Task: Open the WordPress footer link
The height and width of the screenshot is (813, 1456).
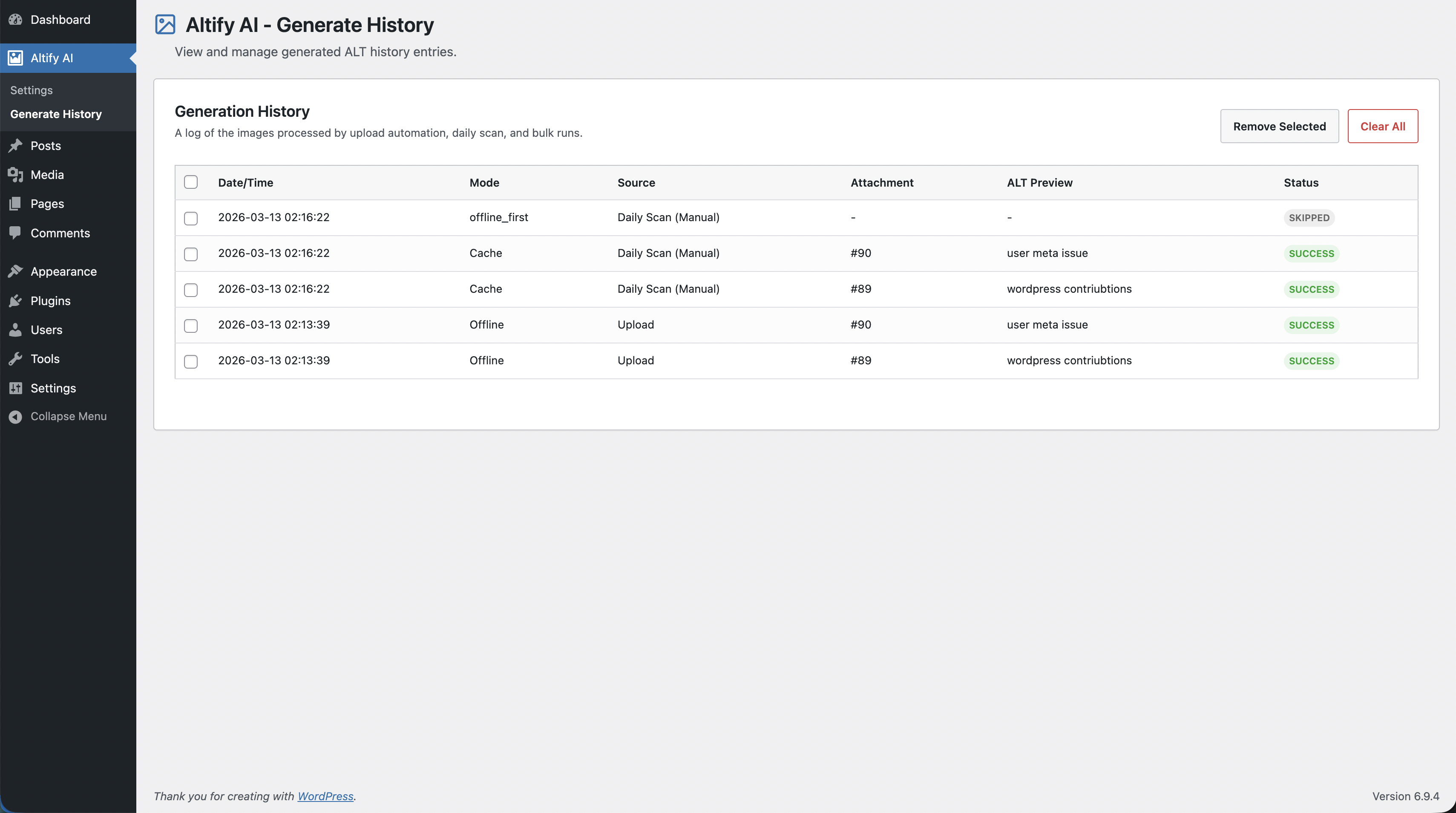Action: tap(325, 796)
